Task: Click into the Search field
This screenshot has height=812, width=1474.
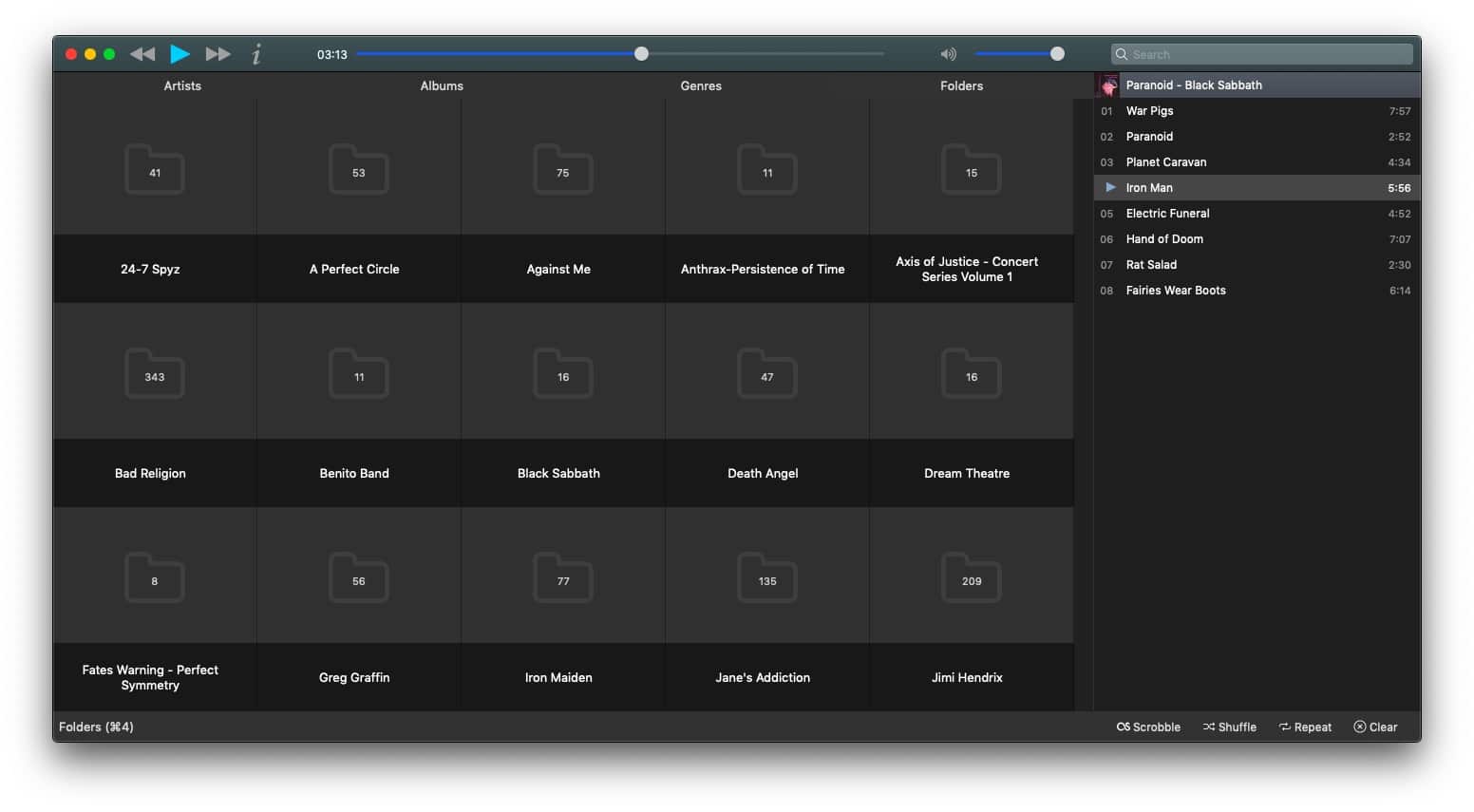Action: 1262,54
